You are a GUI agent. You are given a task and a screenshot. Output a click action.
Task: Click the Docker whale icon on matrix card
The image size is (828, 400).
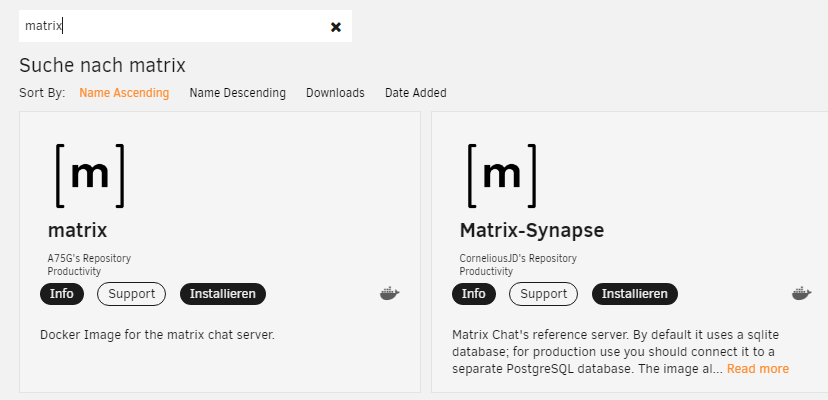[390, 294]
